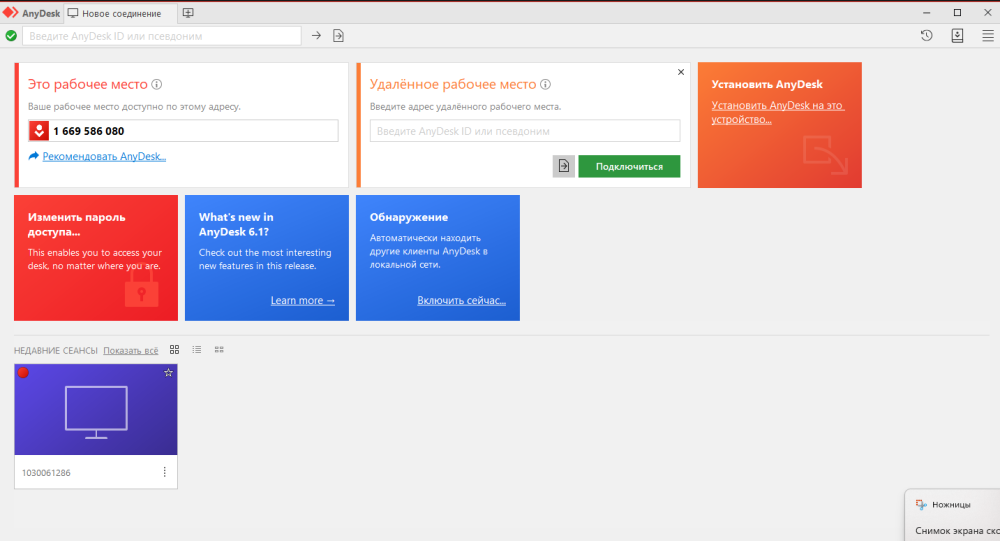1000x541 pixels.
Task: Click the AnyDesk logo in title bar
Action: [11, 13]
